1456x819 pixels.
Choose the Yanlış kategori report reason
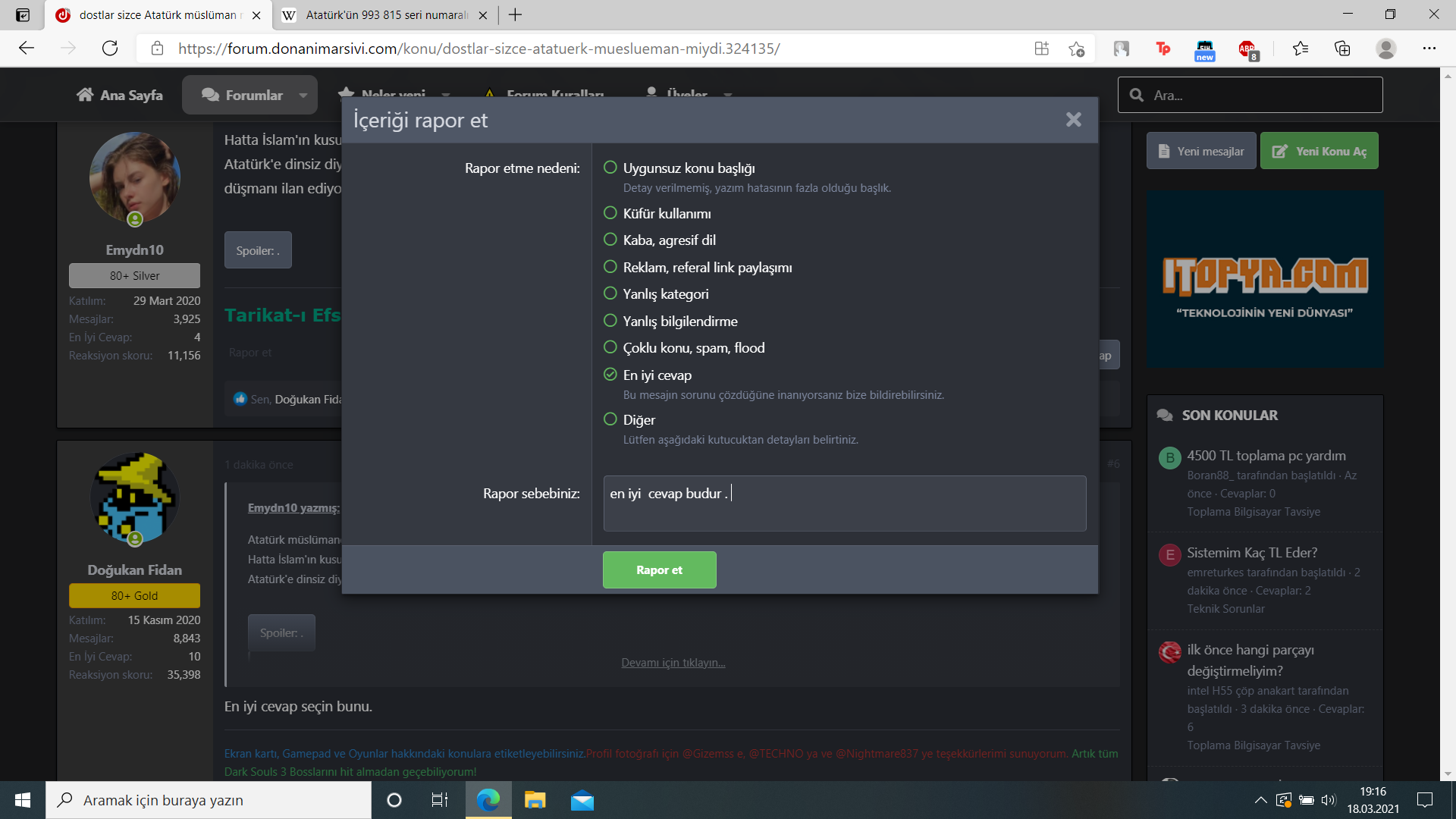(x=610, y=293)
